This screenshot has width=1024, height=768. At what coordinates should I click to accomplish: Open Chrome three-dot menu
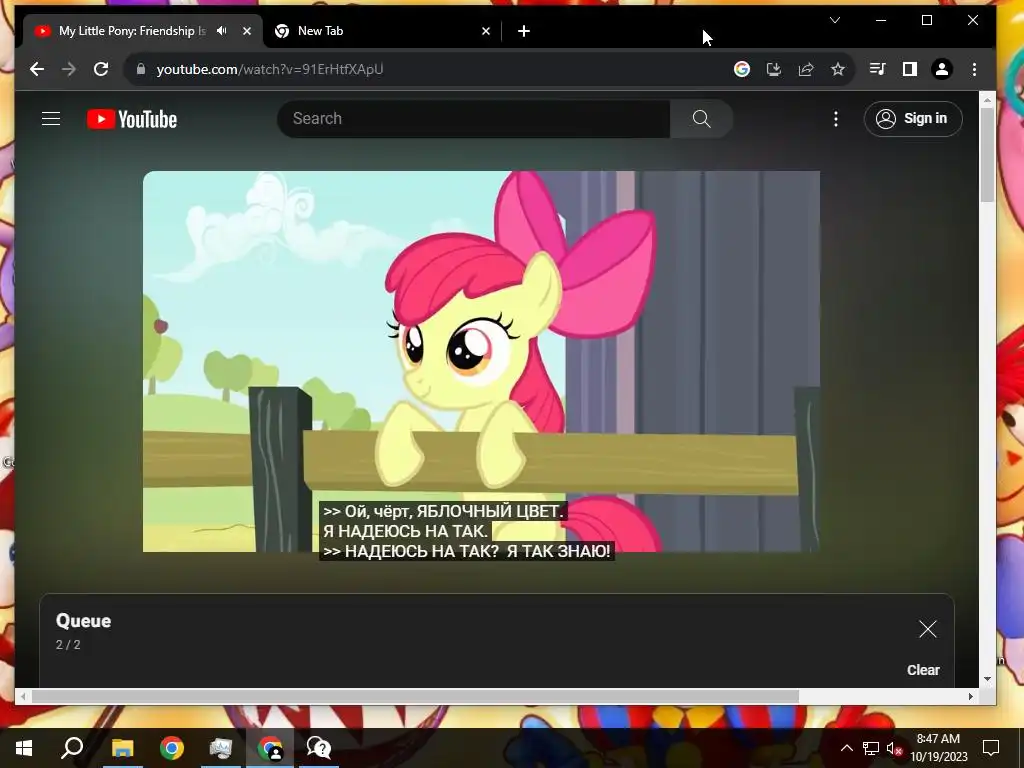[x=974, y=69]
